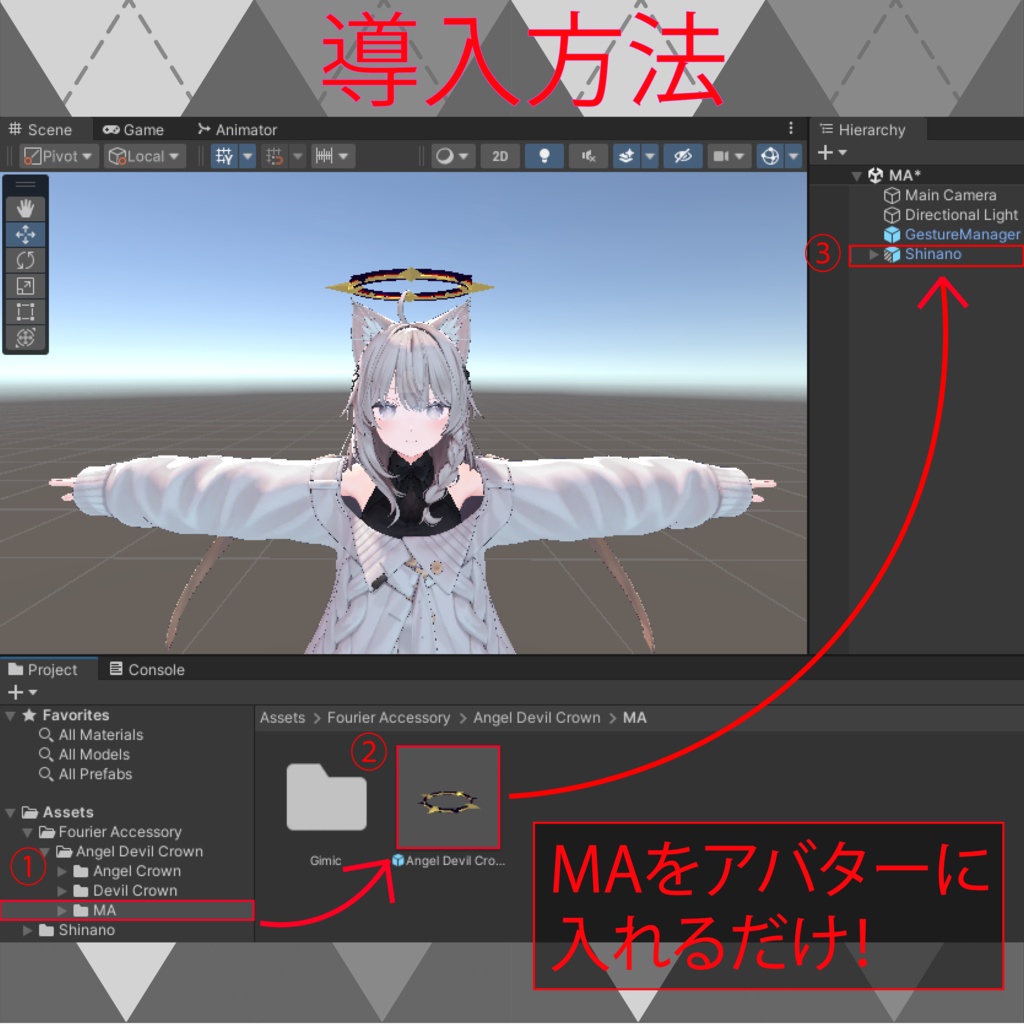
Task: Open the Gimic folder
Action: point(327,797)
